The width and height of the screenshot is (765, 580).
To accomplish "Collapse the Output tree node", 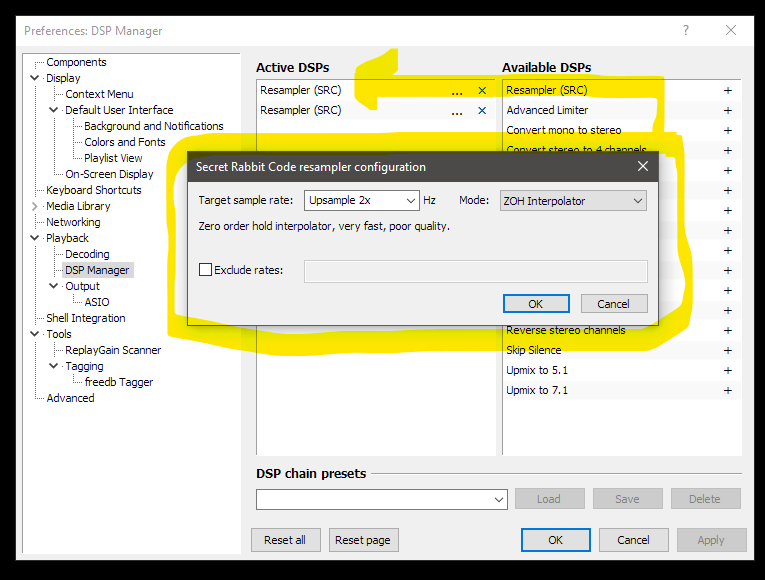I will [x=54, y=286].
